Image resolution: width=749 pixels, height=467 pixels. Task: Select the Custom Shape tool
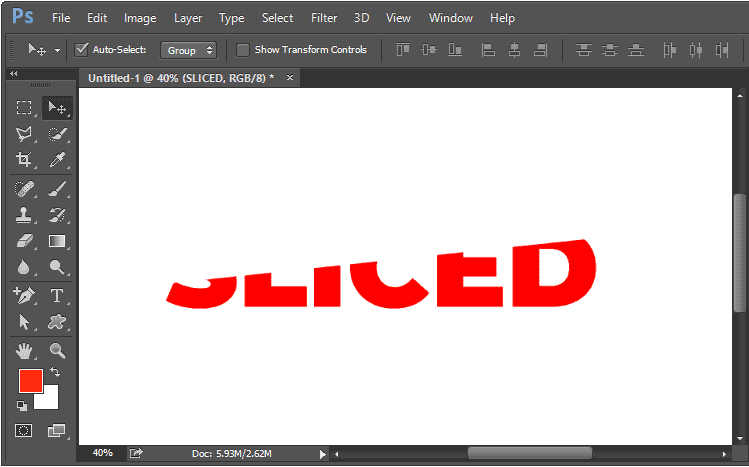coord(57,322)
